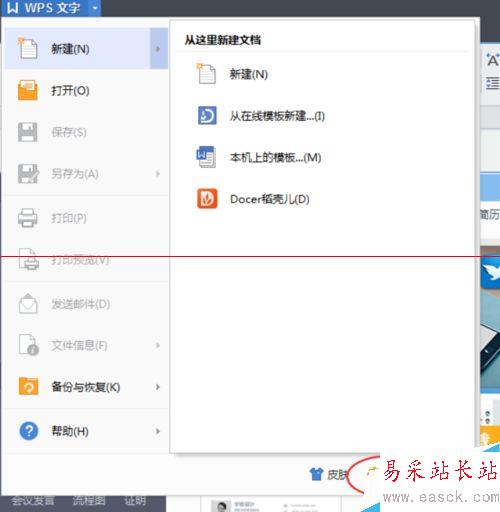The height and width of the screenshot is (512, 500).
Task: Select 保存(S) menu entry
Action: [x=86, y=132]
